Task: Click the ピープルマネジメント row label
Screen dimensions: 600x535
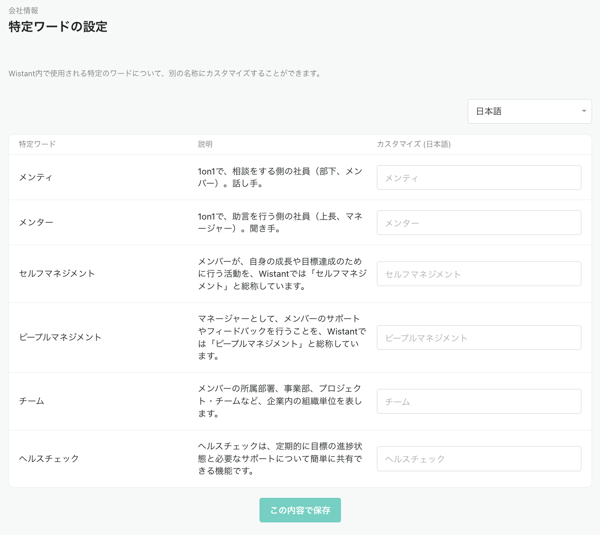Action: click(60, 338)
